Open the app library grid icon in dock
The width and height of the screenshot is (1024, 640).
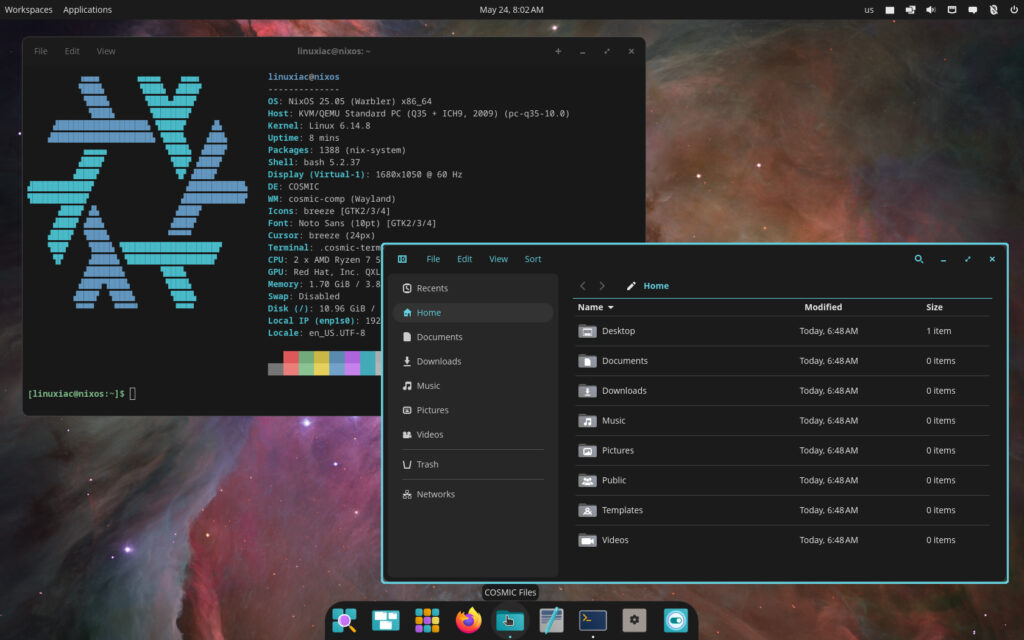tap(427, 620)
